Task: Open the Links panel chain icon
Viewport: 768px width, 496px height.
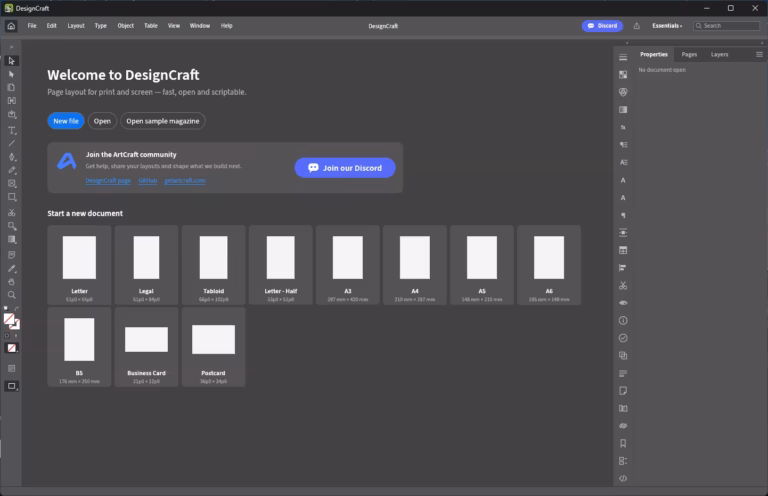Action: coord(623,425)
